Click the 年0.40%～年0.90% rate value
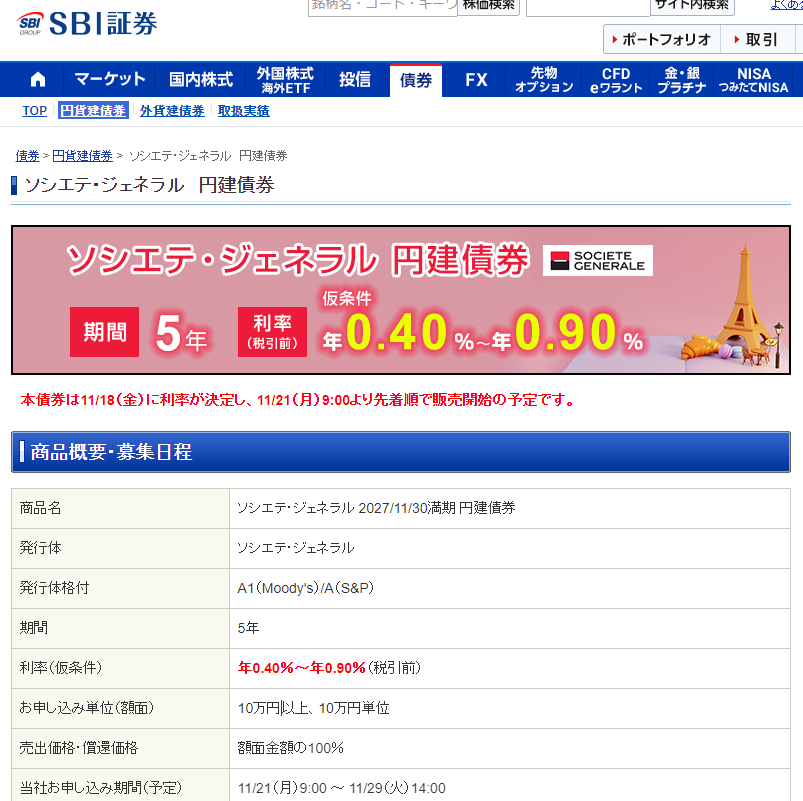 302,668
